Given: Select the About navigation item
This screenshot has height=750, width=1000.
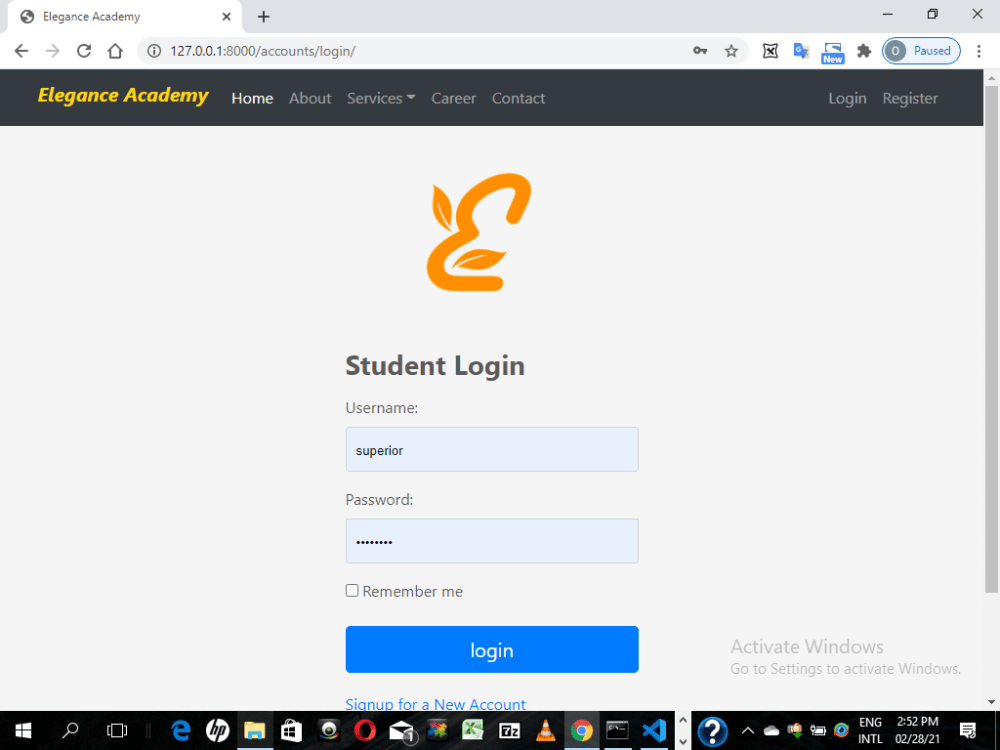Looking at the screenshot, I should (x=310, y=98).
